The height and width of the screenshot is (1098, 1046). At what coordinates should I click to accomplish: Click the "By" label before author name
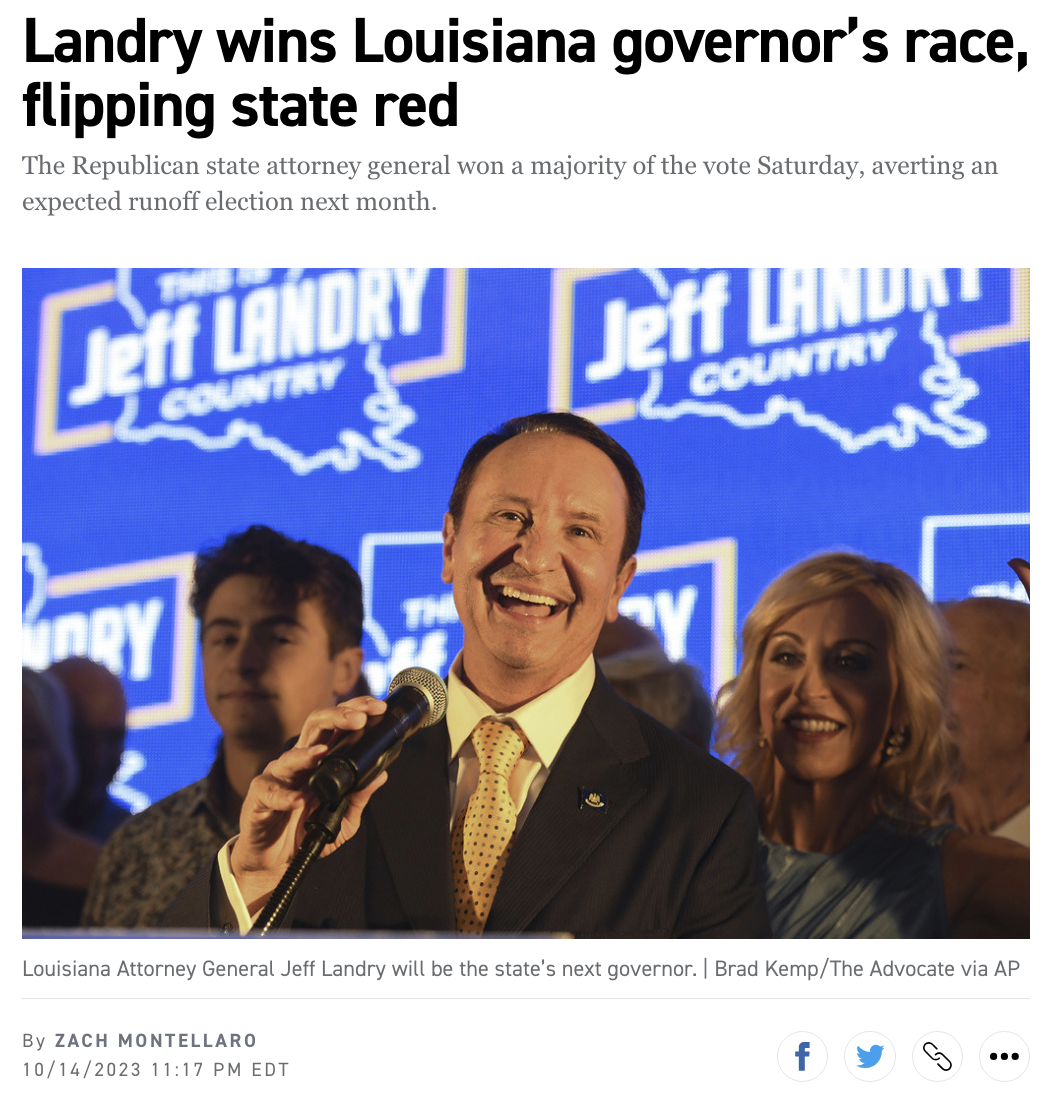34,1041
